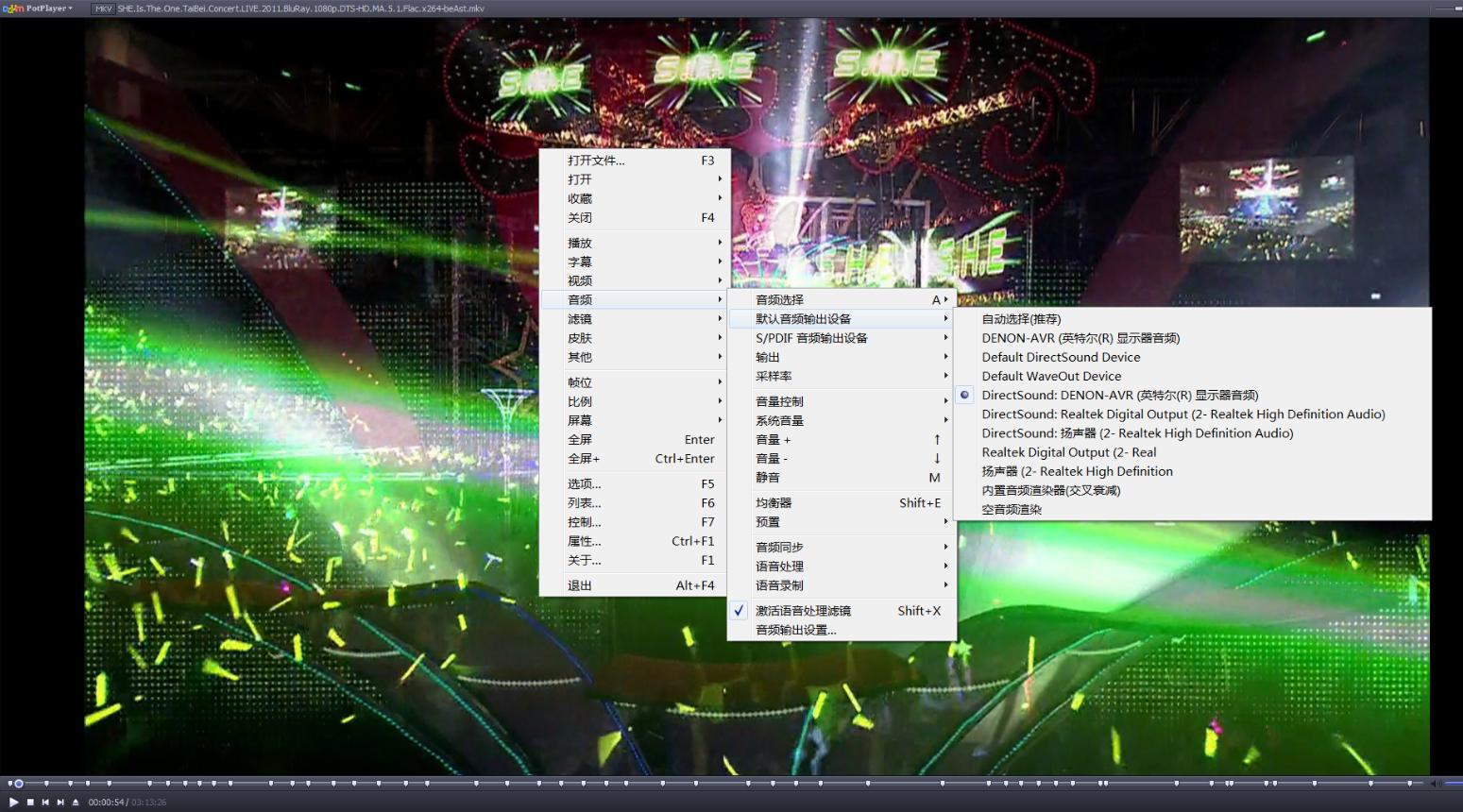Open the 均衡器 equalizer
Viewport: 1463px width, 812px height.
774,502
